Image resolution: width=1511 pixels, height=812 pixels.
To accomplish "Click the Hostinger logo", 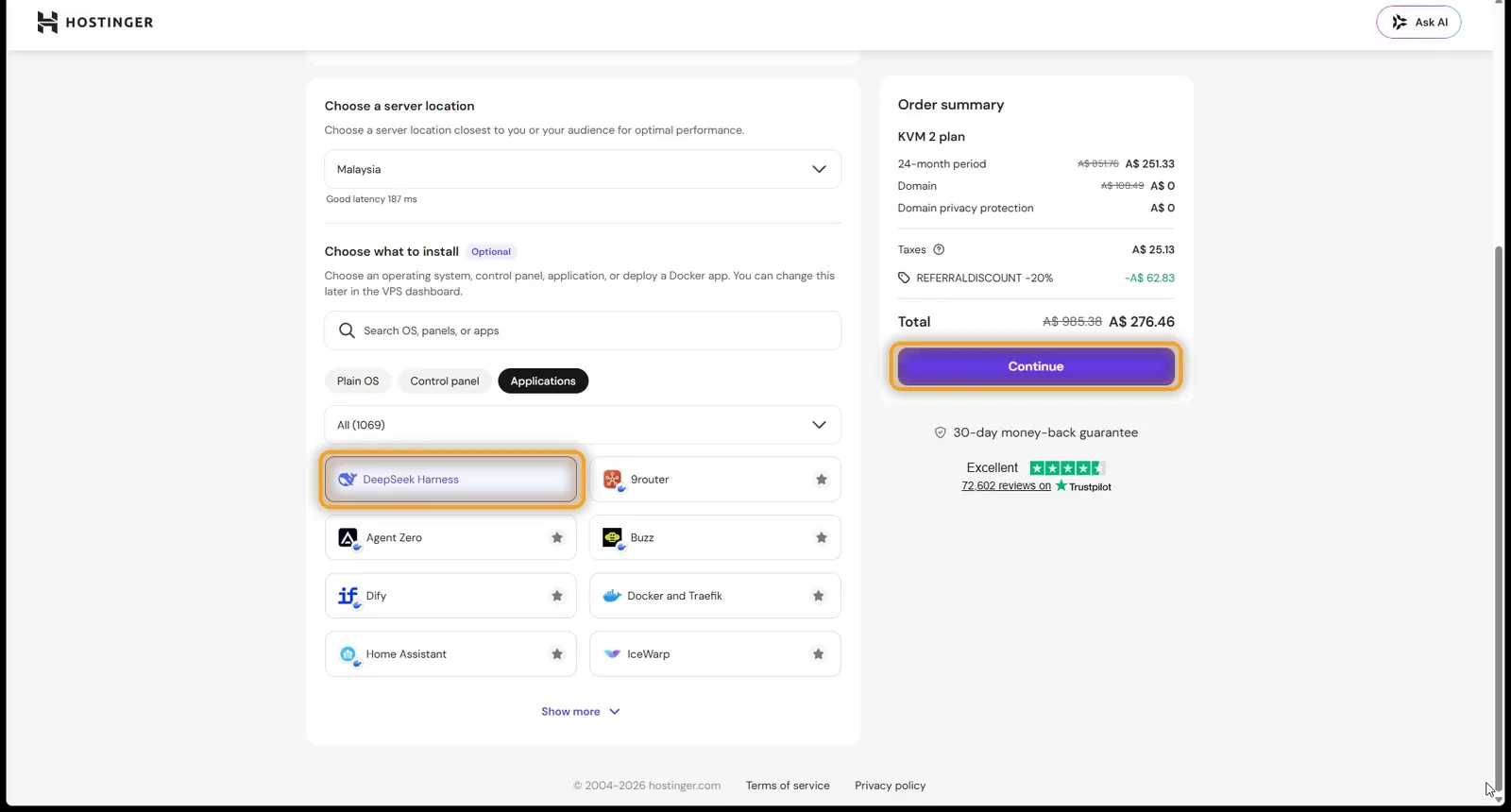I will 94,22.
